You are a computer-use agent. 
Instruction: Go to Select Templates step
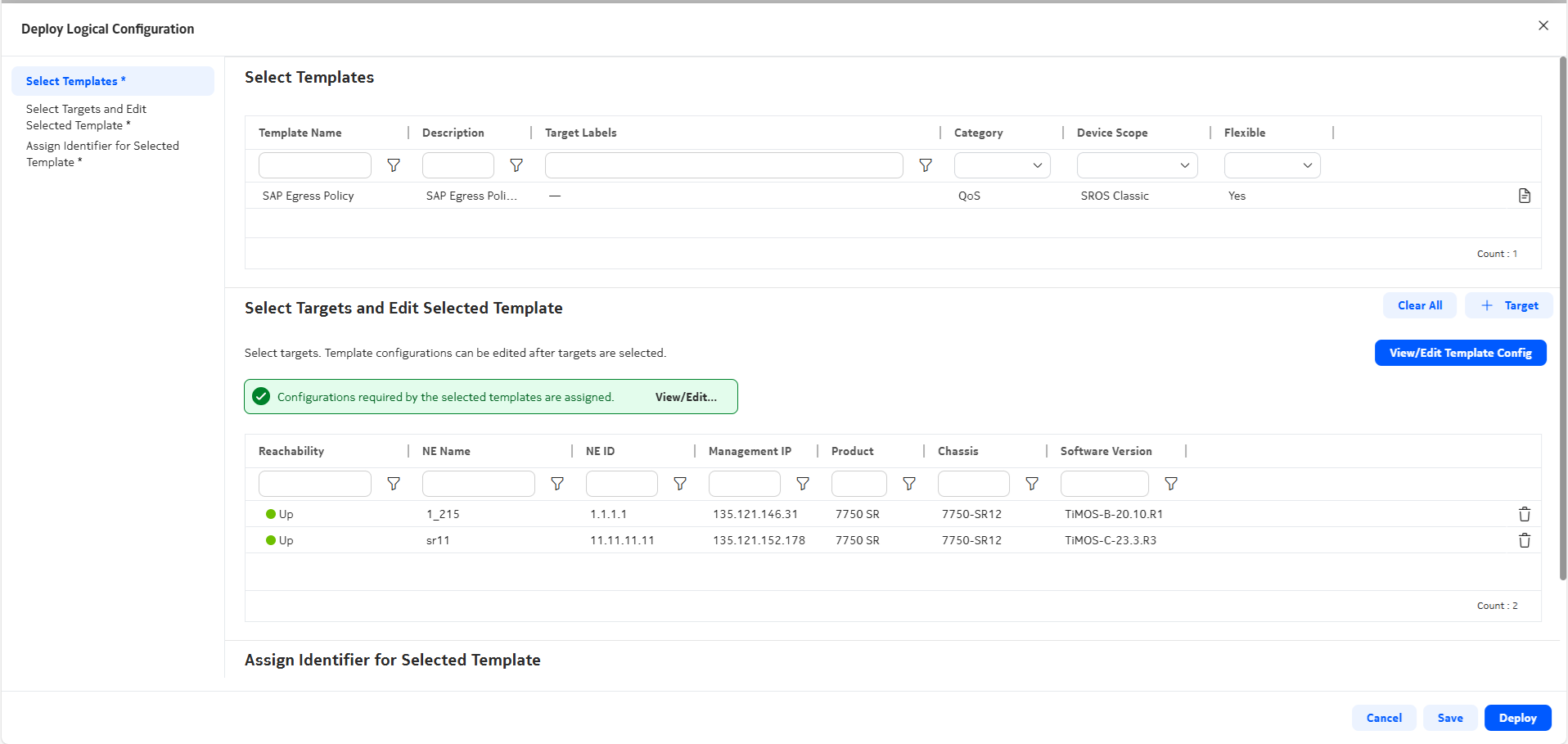pyautogui.click(x=75, y=81)
